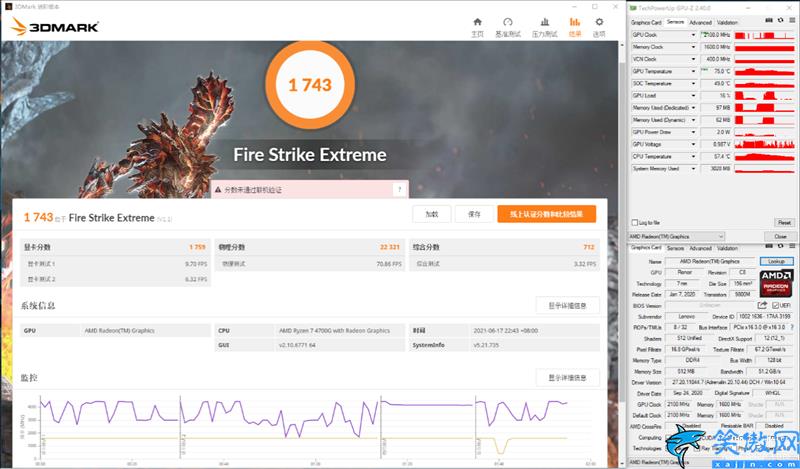Screen dimensions: 800x469
Task: Click the 70.86 FPS physics test result
Action: click(389, 264)
